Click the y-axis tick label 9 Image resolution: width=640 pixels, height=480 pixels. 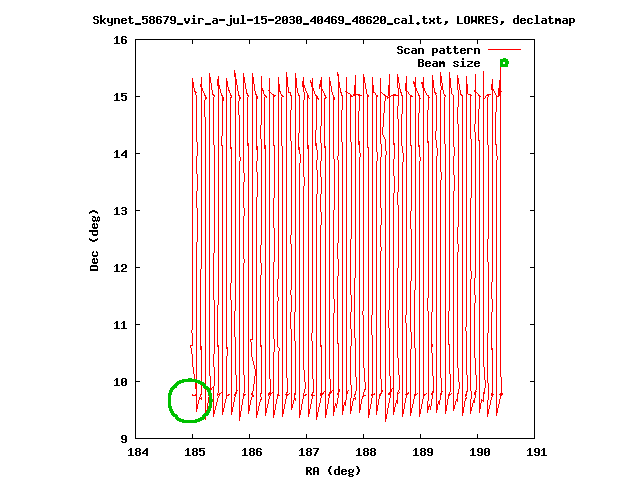(124, 439)
